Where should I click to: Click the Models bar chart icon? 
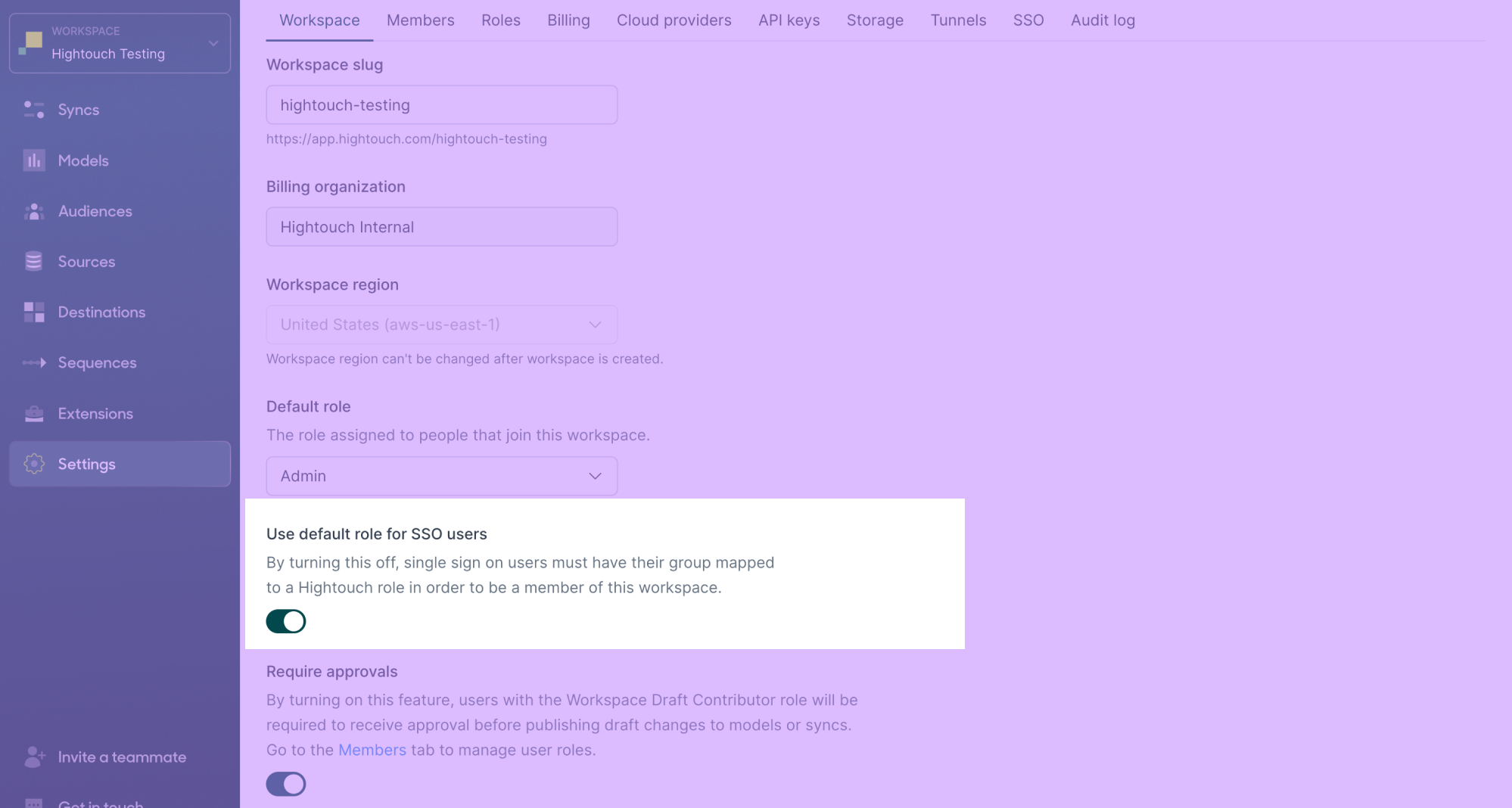[x=34, y=160]
